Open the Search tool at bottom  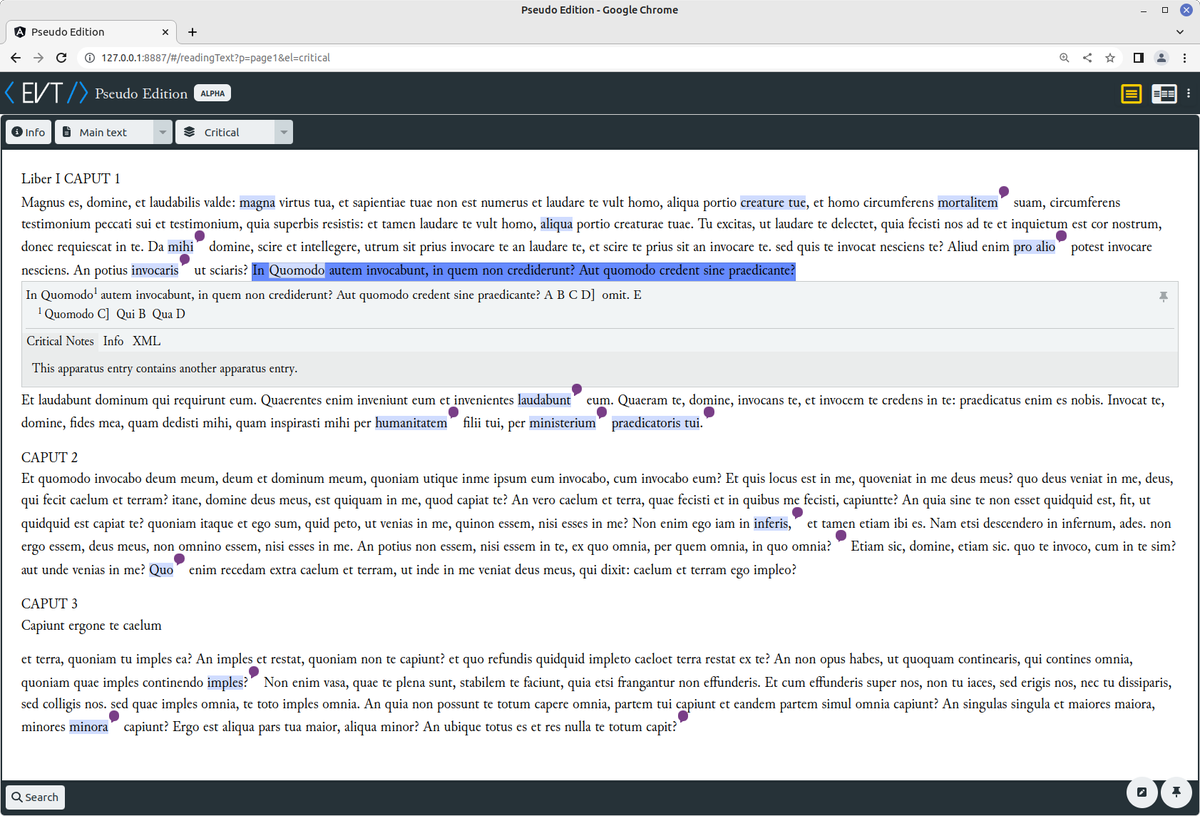[x=35, y=797]
